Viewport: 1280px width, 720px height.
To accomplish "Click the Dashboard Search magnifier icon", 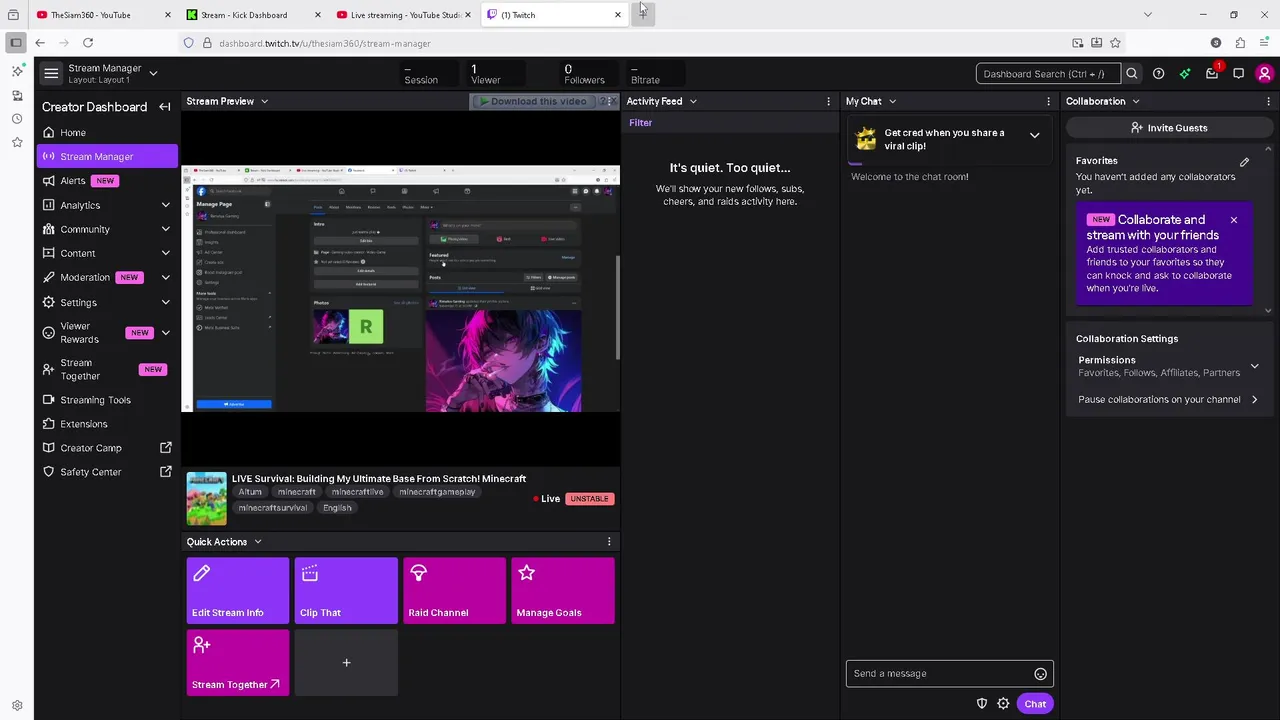I will tap(1132, 73).
